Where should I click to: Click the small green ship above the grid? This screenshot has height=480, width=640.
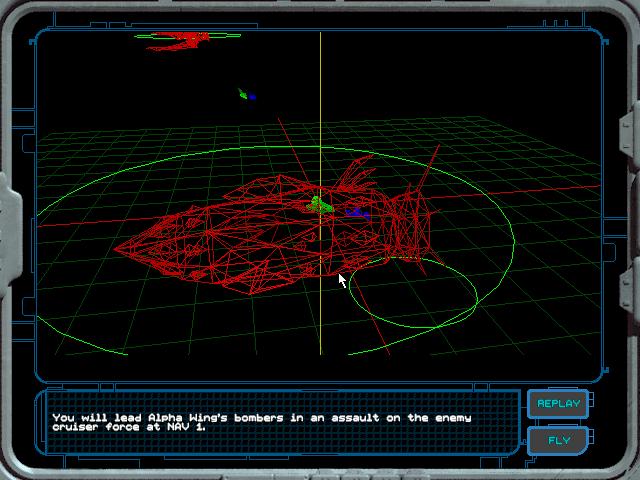click(x=243, y=94)
